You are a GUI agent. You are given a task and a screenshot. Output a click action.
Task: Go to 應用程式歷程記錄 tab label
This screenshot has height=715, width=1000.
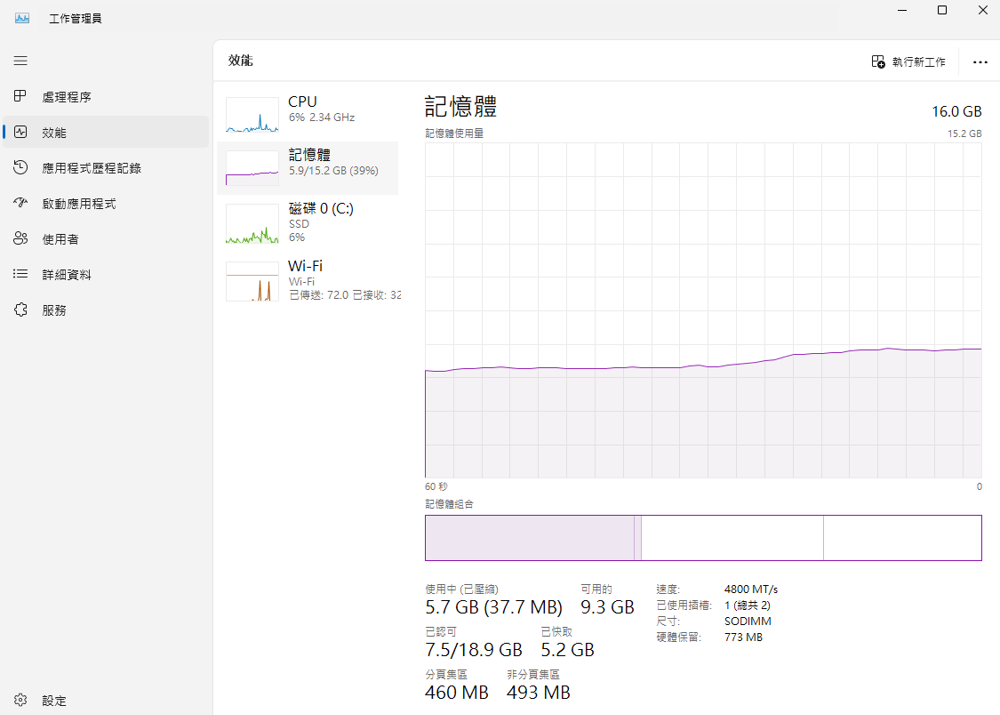[x=92, y=168]
